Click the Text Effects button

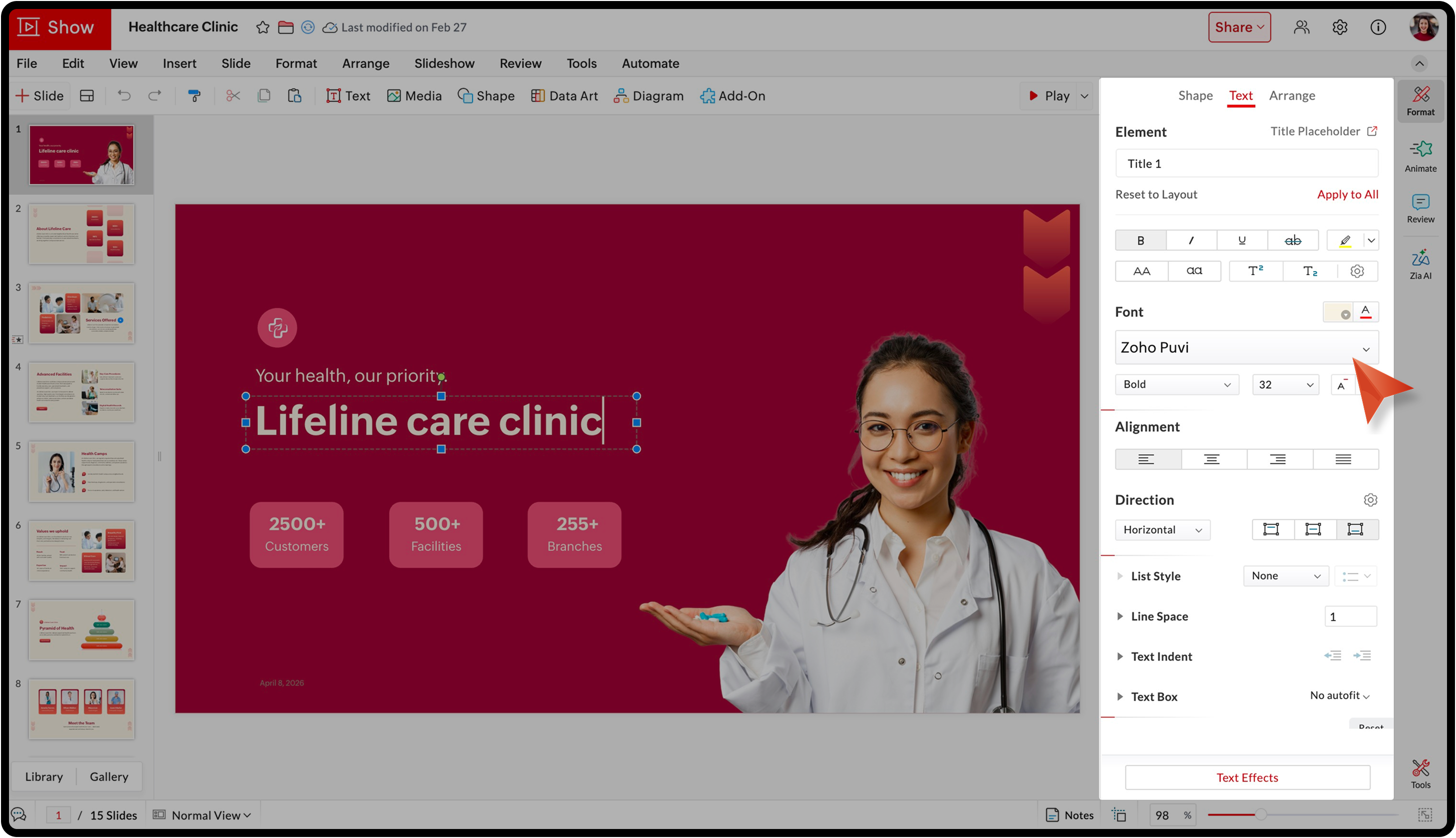[1247, 778]
